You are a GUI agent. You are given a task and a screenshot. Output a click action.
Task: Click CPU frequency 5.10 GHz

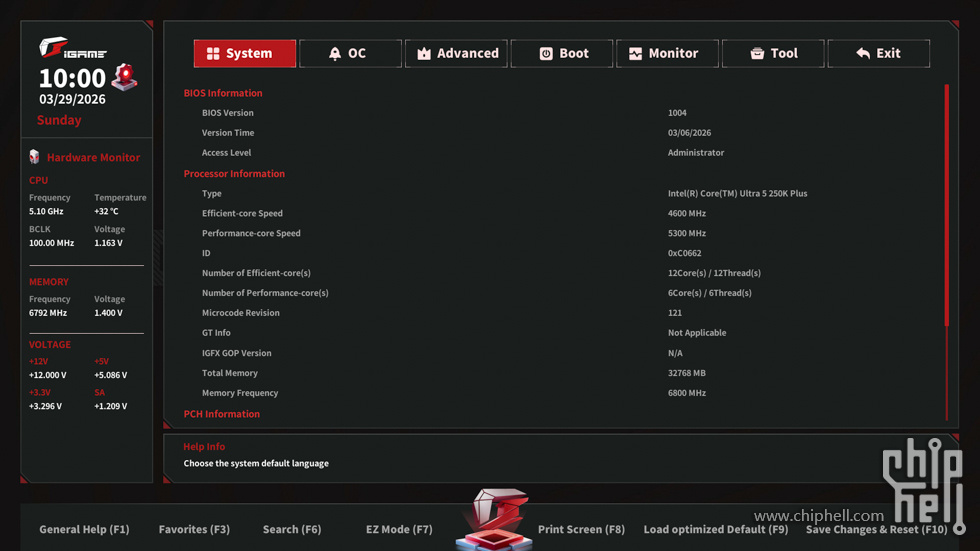click(x=46, y=212)
